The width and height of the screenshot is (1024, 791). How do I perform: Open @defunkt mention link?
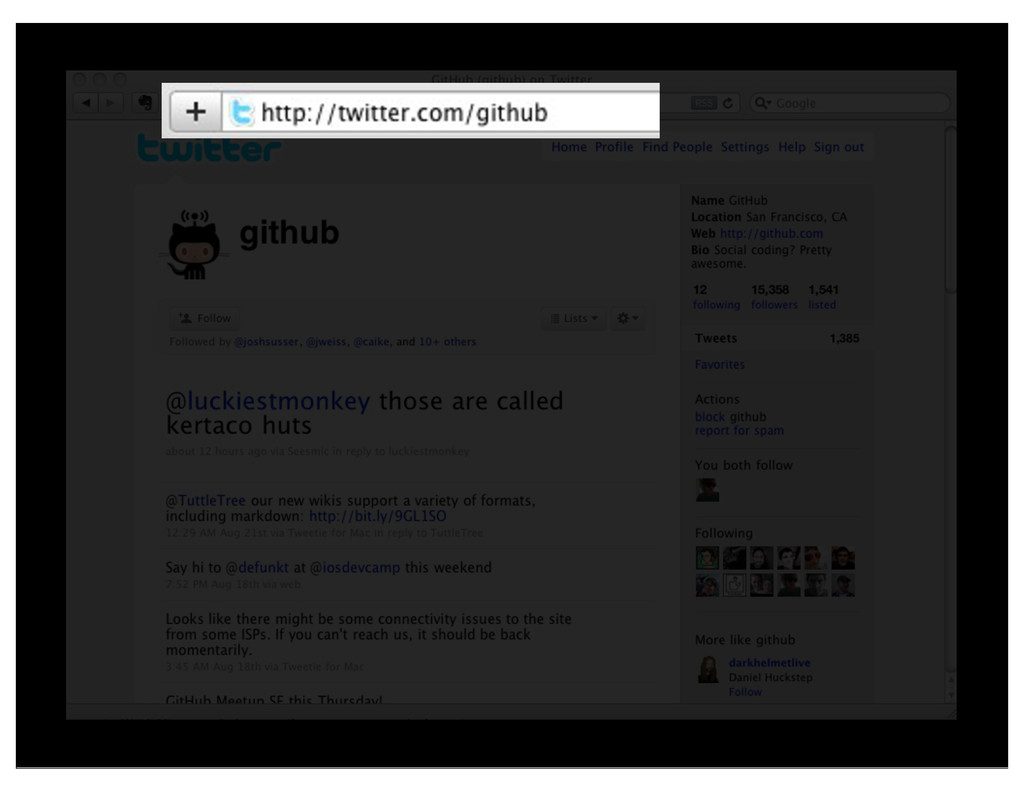point(257,568)
